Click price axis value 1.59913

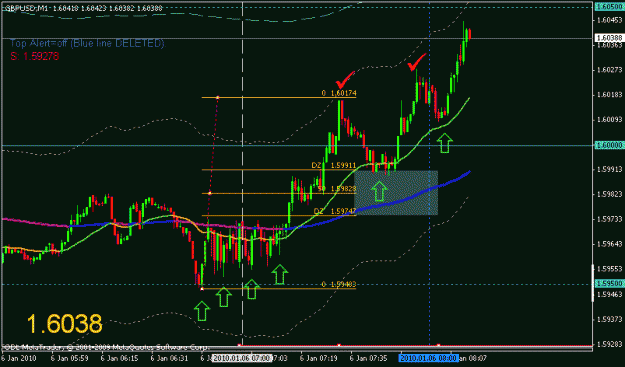click(x=610, y=169)
